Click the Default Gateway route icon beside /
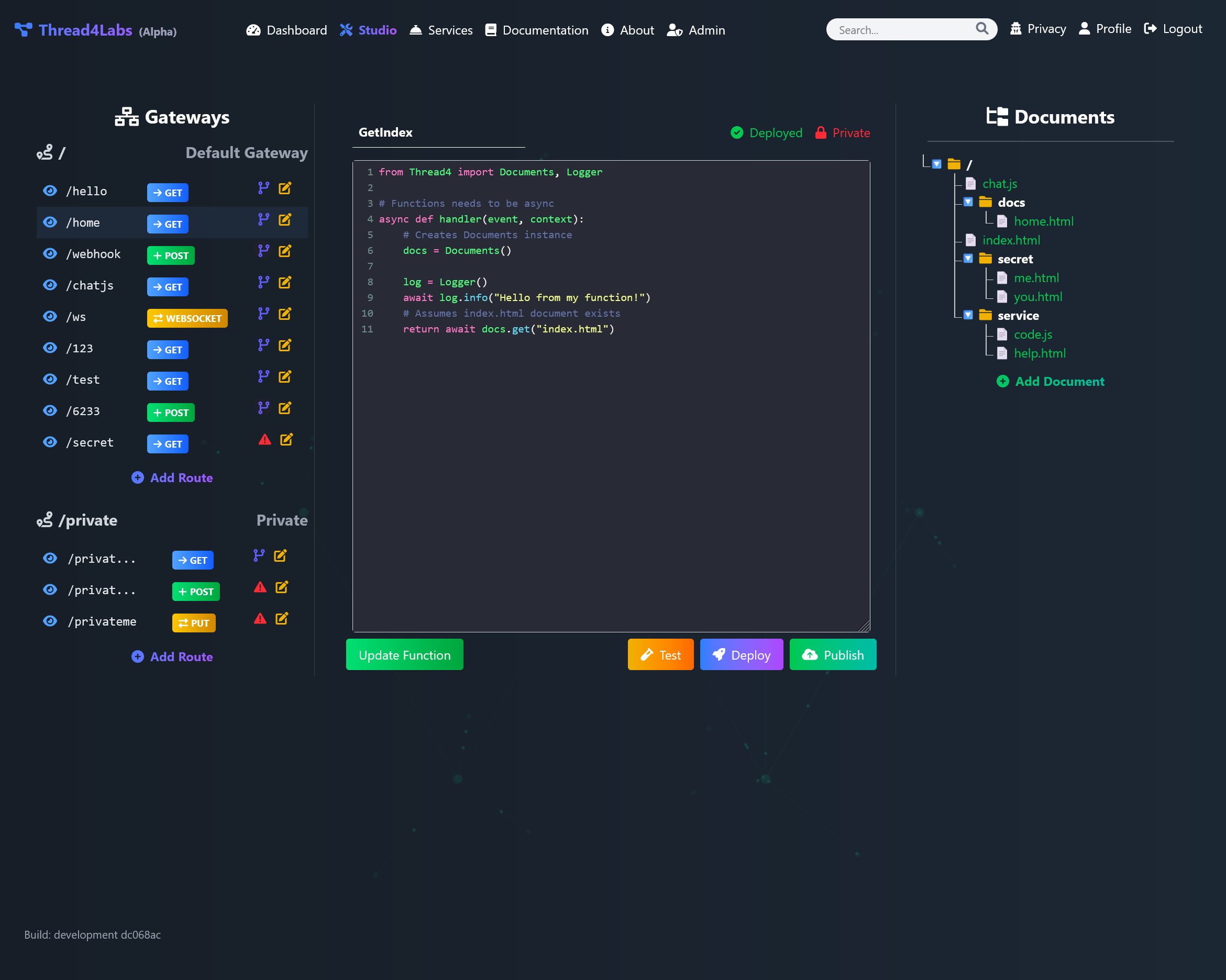1226x980 pixels. pos(45,152)
